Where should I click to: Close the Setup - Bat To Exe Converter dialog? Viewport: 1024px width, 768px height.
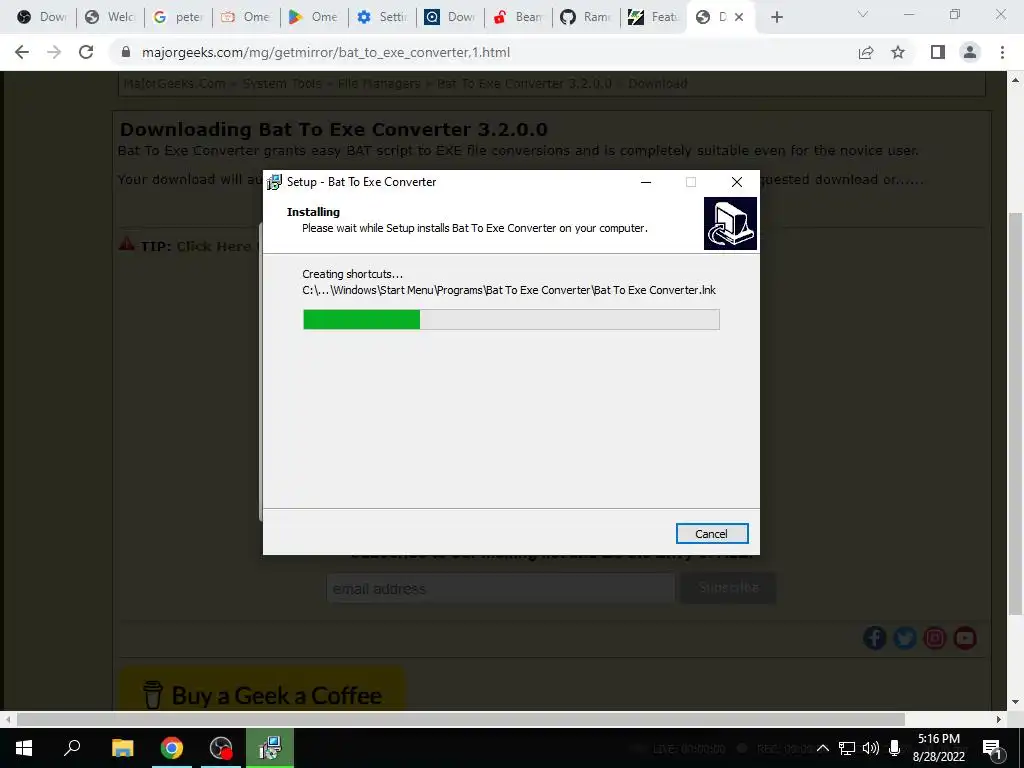(x=737, y=182)
